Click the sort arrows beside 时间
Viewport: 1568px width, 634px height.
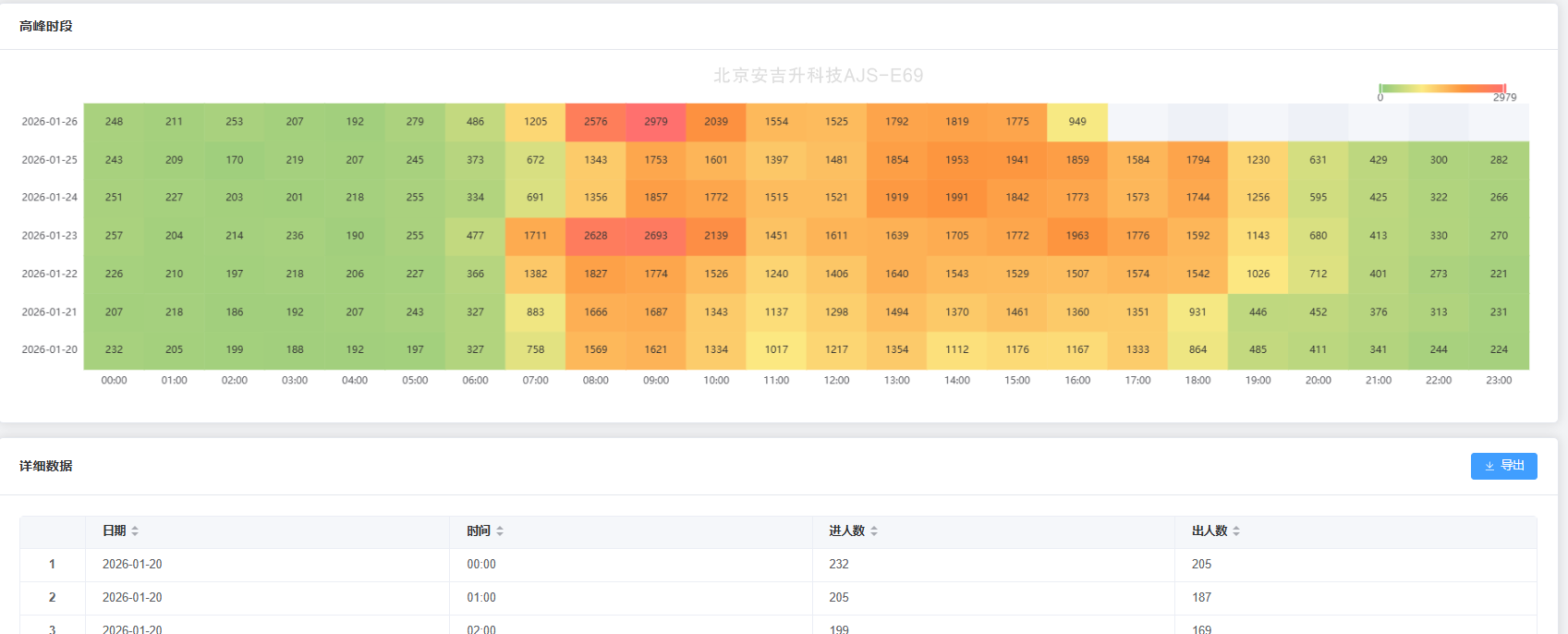[x=500, y=531]
